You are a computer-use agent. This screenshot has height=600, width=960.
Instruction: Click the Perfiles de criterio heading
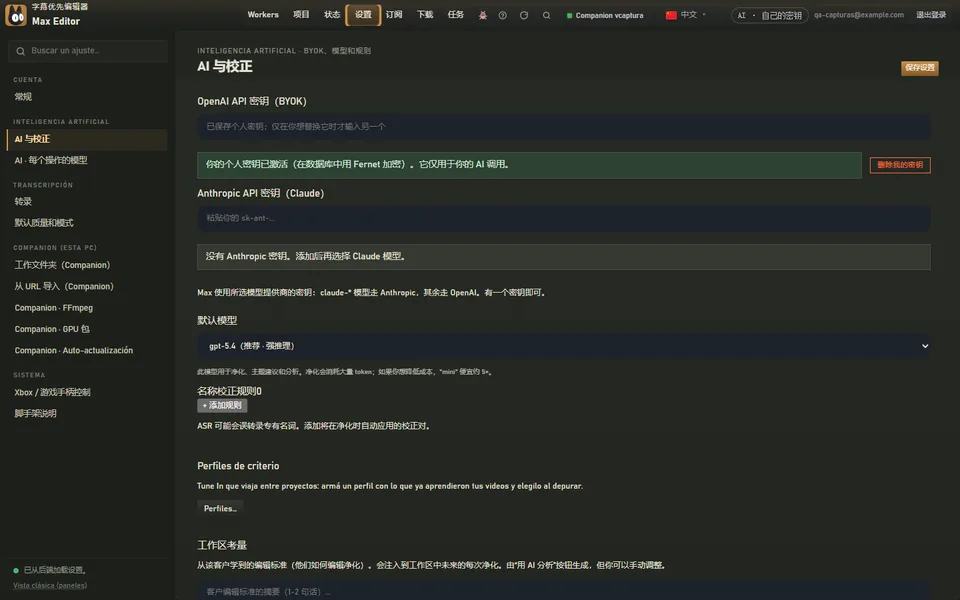click(x=238, y=466)
